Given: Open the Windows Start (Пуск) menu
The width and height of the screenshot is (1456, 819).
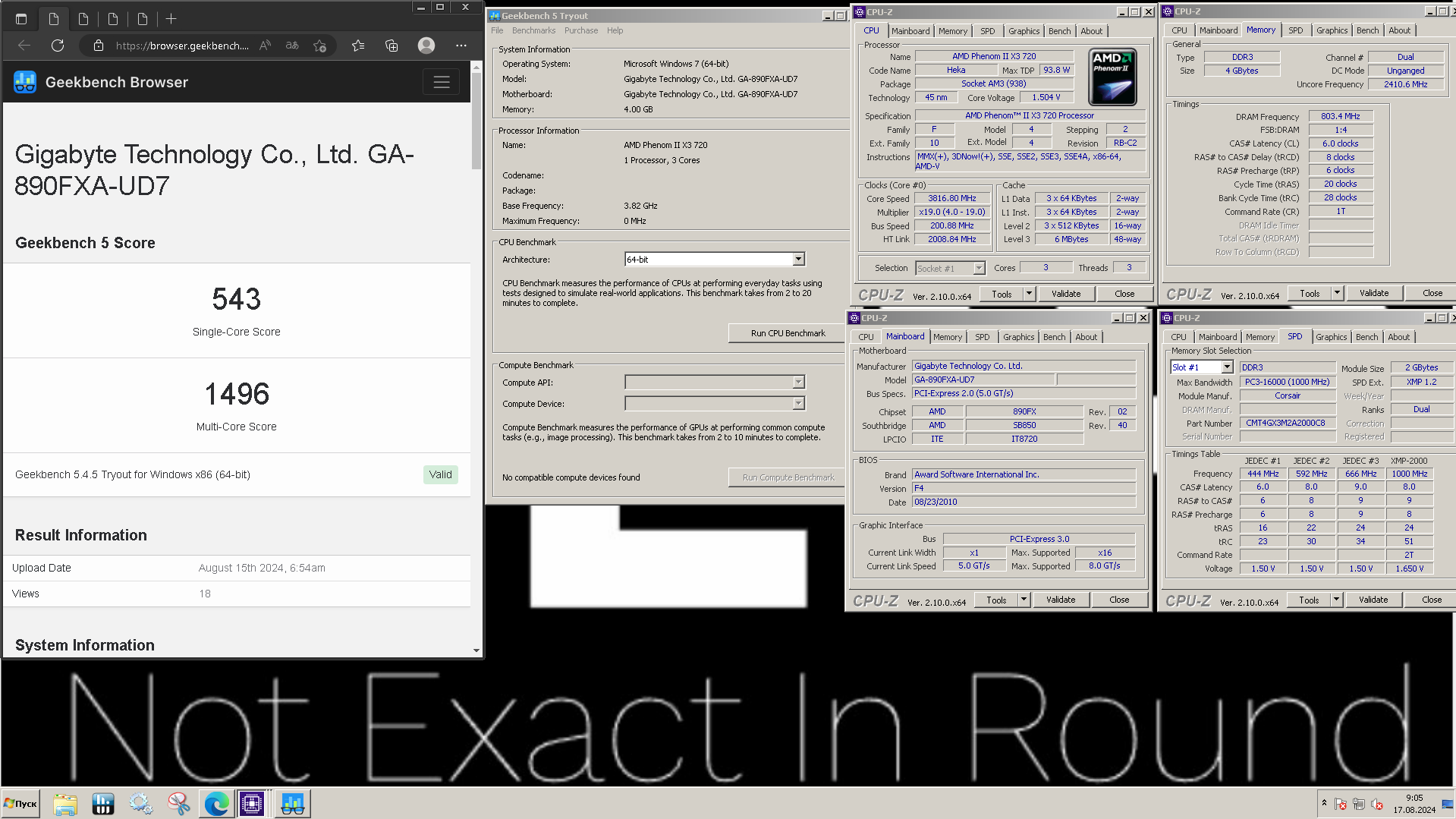Looking at the screenshot, I should point(20,803).
